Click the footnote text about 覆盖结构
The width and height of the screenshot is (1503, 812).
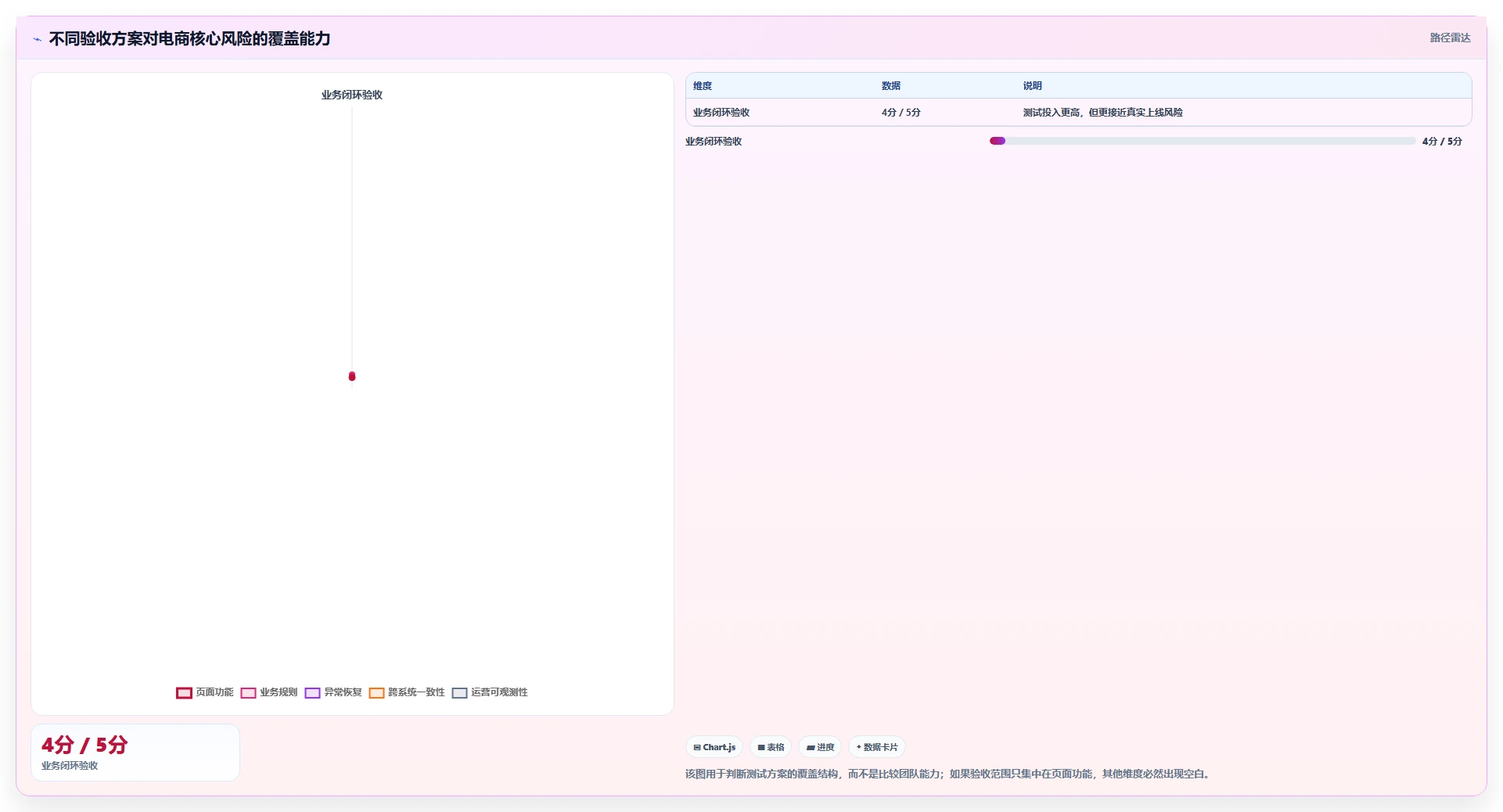point(949,774)
